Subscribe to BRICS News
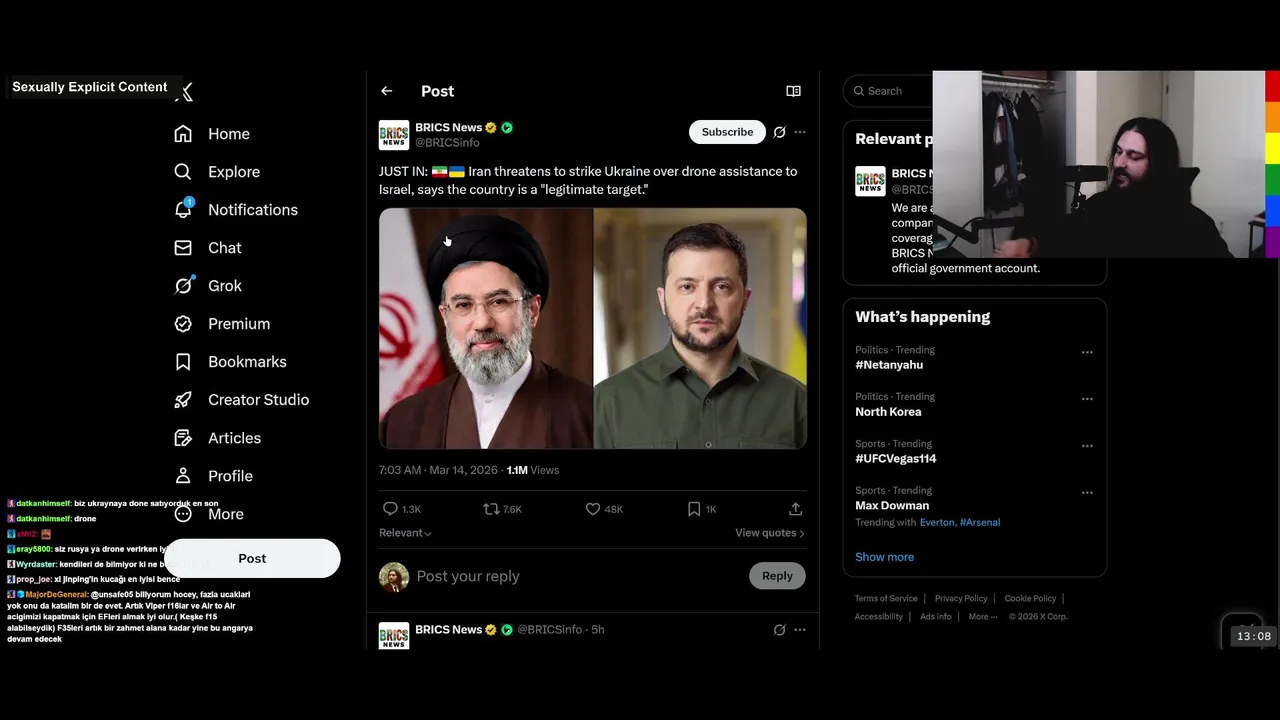The height and width of the screenshot is (720, 1280). coord(727,132)
